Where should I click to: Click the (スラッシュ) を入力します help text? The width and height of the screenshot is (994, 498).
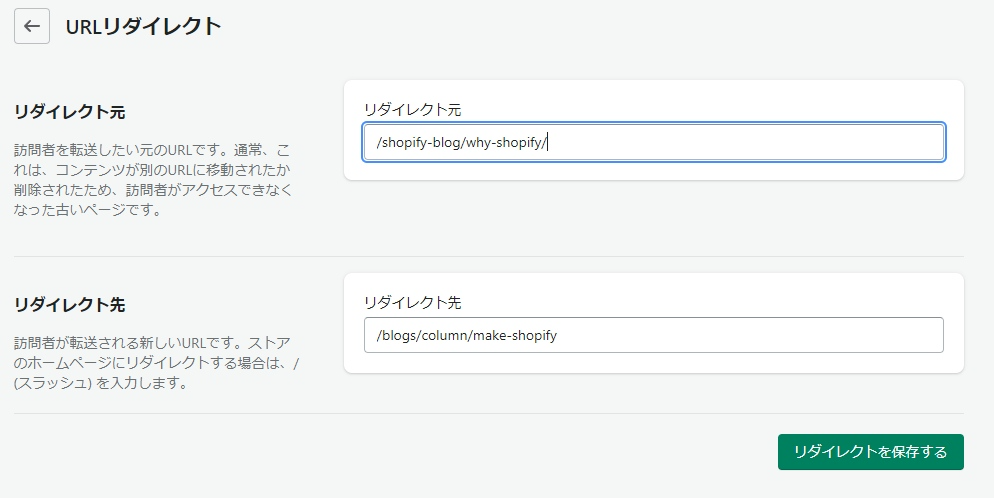point(101,383)
